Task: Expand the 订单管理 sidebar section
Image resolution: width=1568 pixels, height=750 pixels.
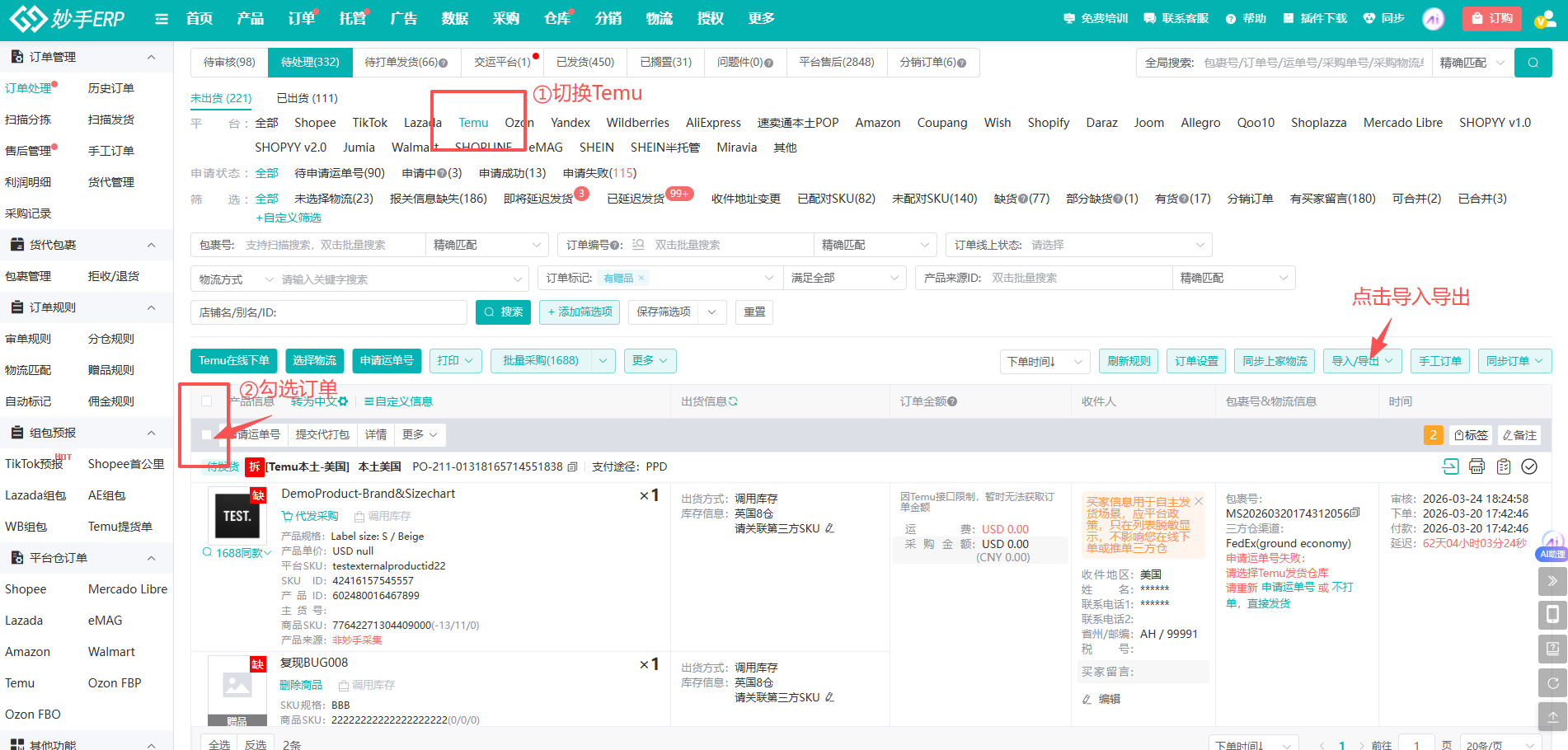Action: (152, 57)
